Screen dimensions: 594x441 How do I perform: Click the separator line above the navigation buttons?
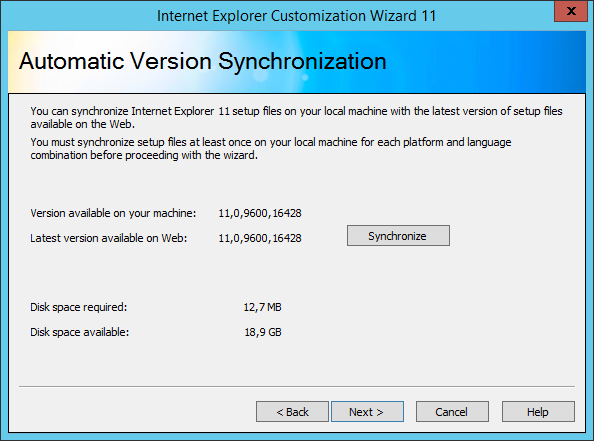click(x=297, y=387)
